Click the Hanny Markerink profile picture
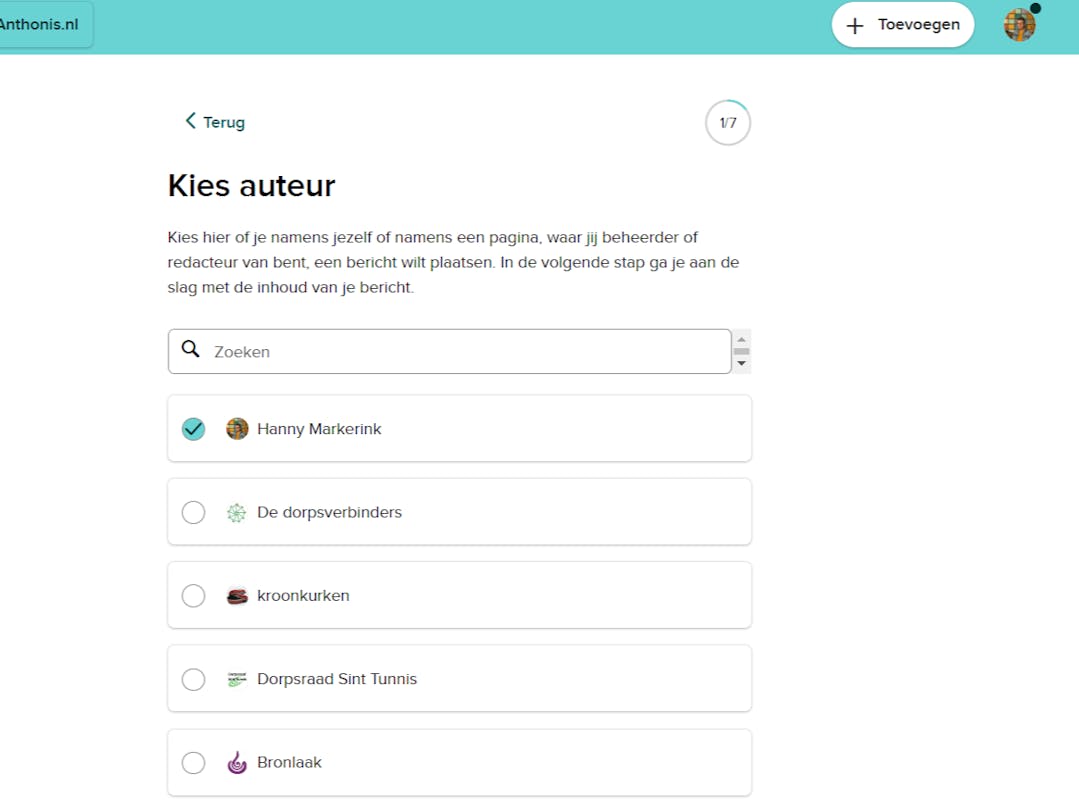This screenshot has width=1079, height=800. pyautogui.click(x=237, y=429)
